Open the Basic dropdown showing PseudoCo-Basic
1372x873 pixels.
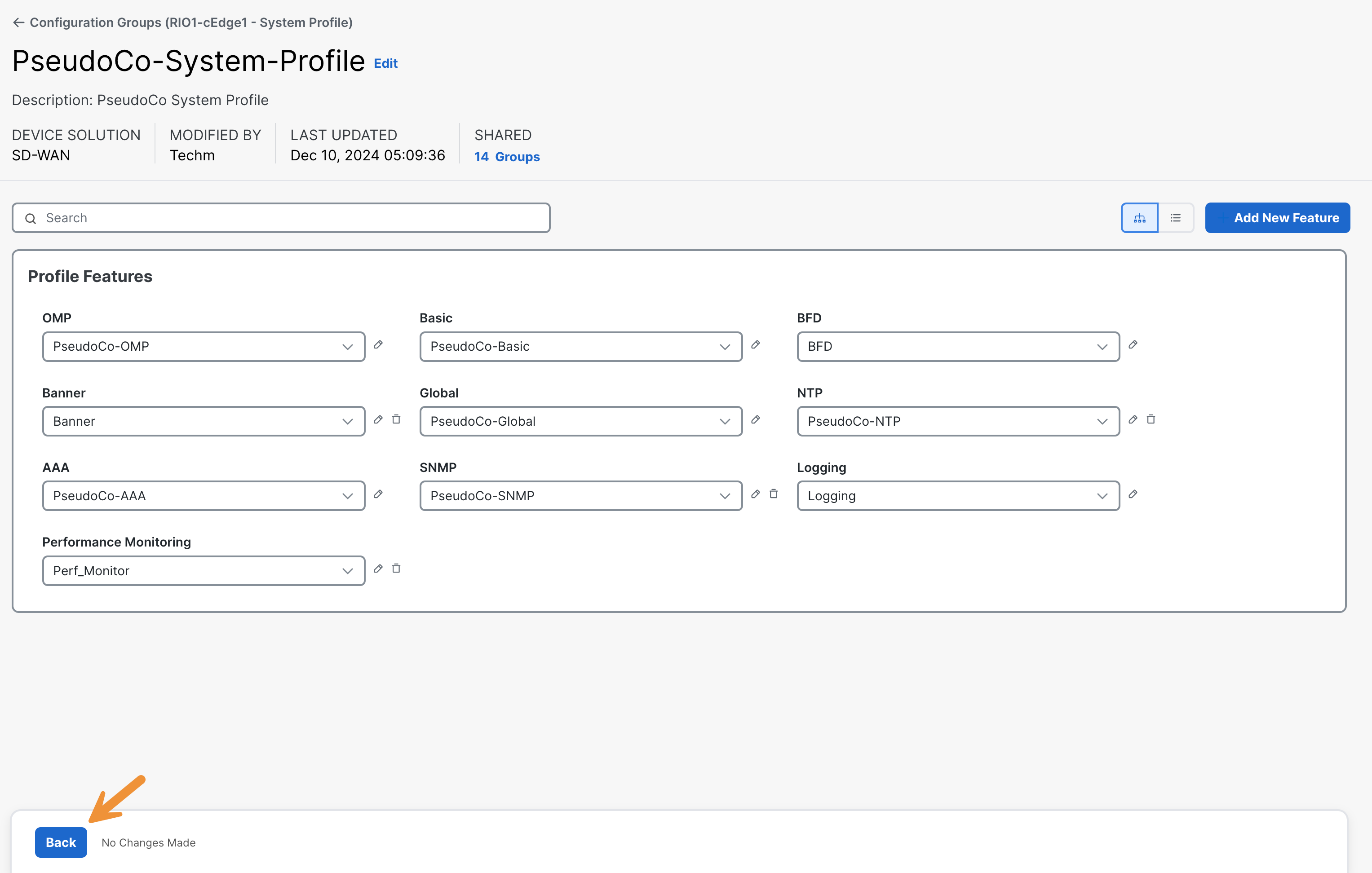pos(581,347)
